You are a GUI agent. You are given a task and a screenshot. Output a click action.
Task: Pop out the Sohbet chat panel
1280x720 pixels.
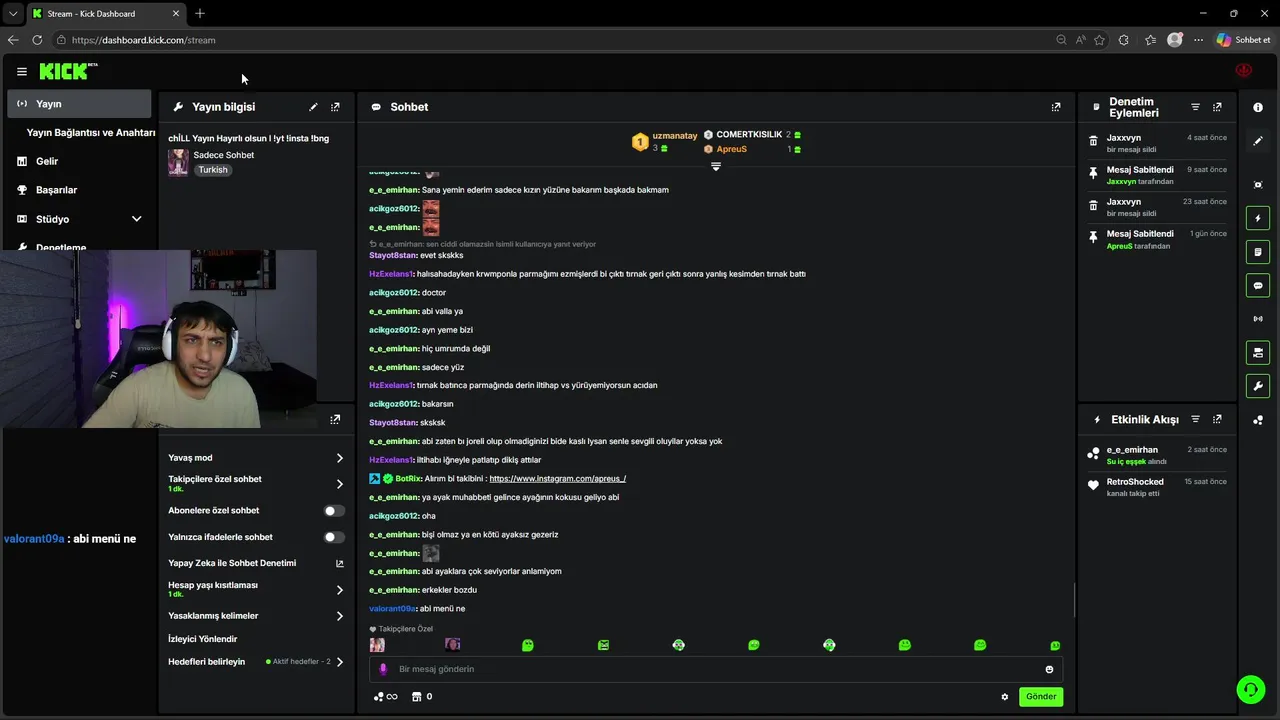click(1056, 107)
